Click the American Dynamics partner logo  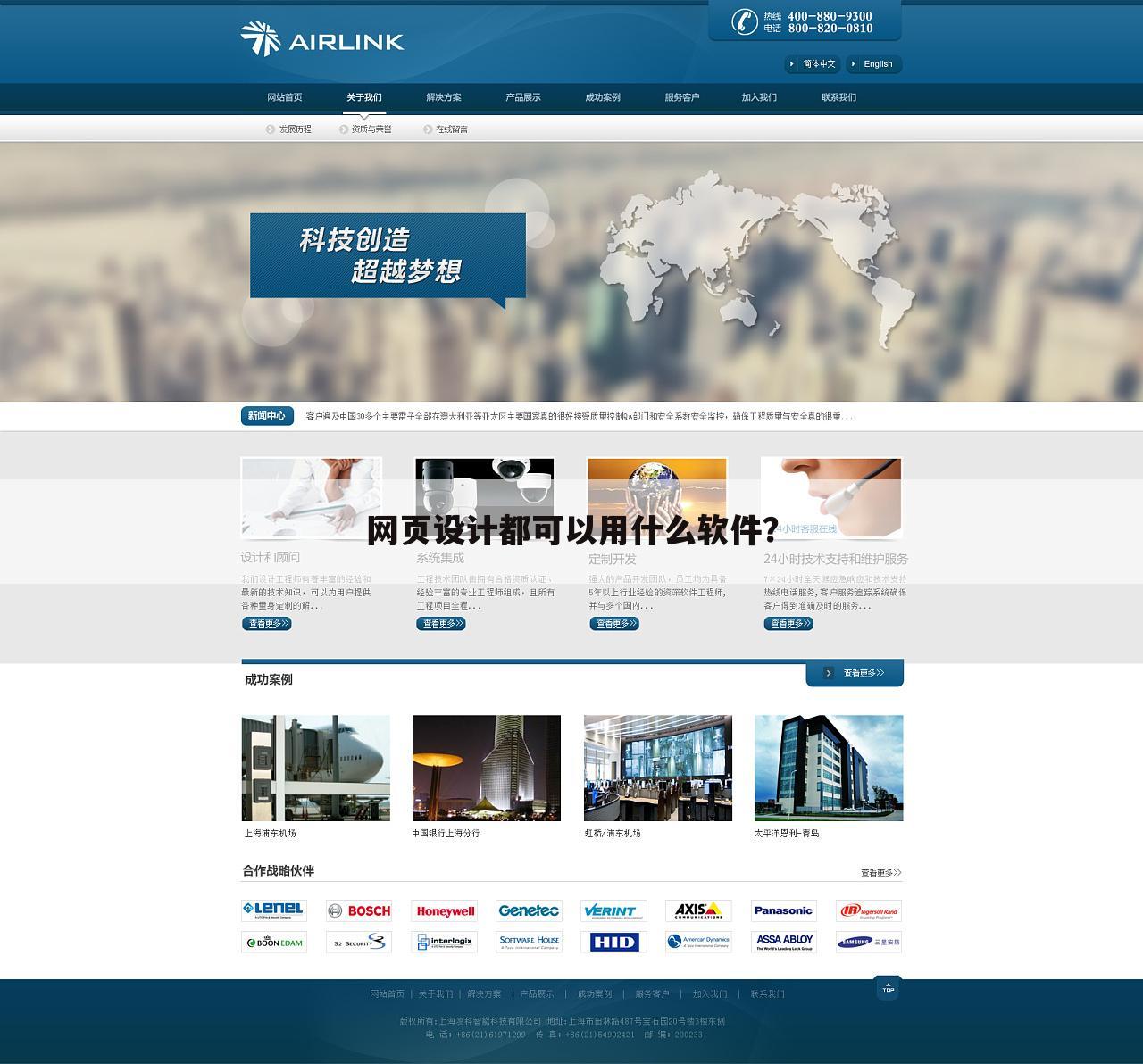tap(698, 942)
